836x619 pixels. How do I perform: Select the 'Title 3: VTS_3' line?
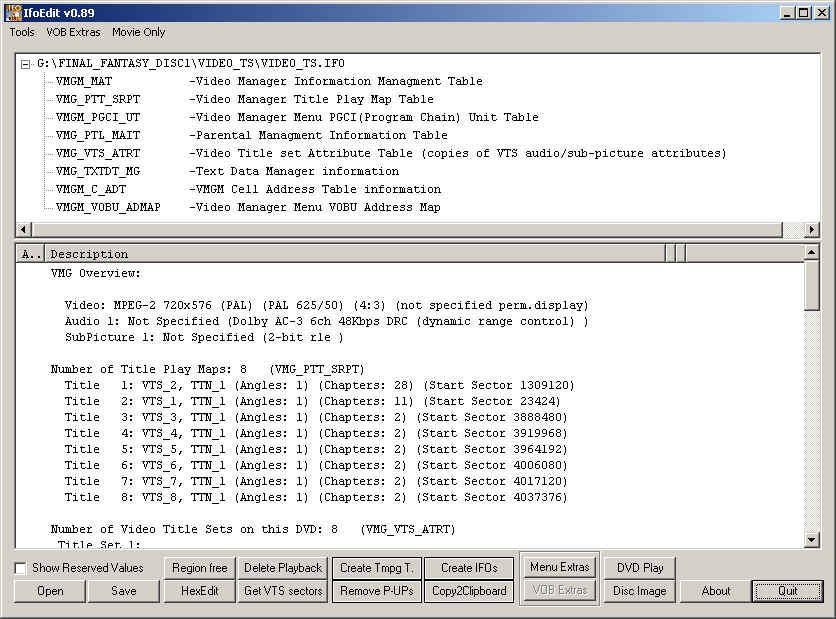(316, 417)
